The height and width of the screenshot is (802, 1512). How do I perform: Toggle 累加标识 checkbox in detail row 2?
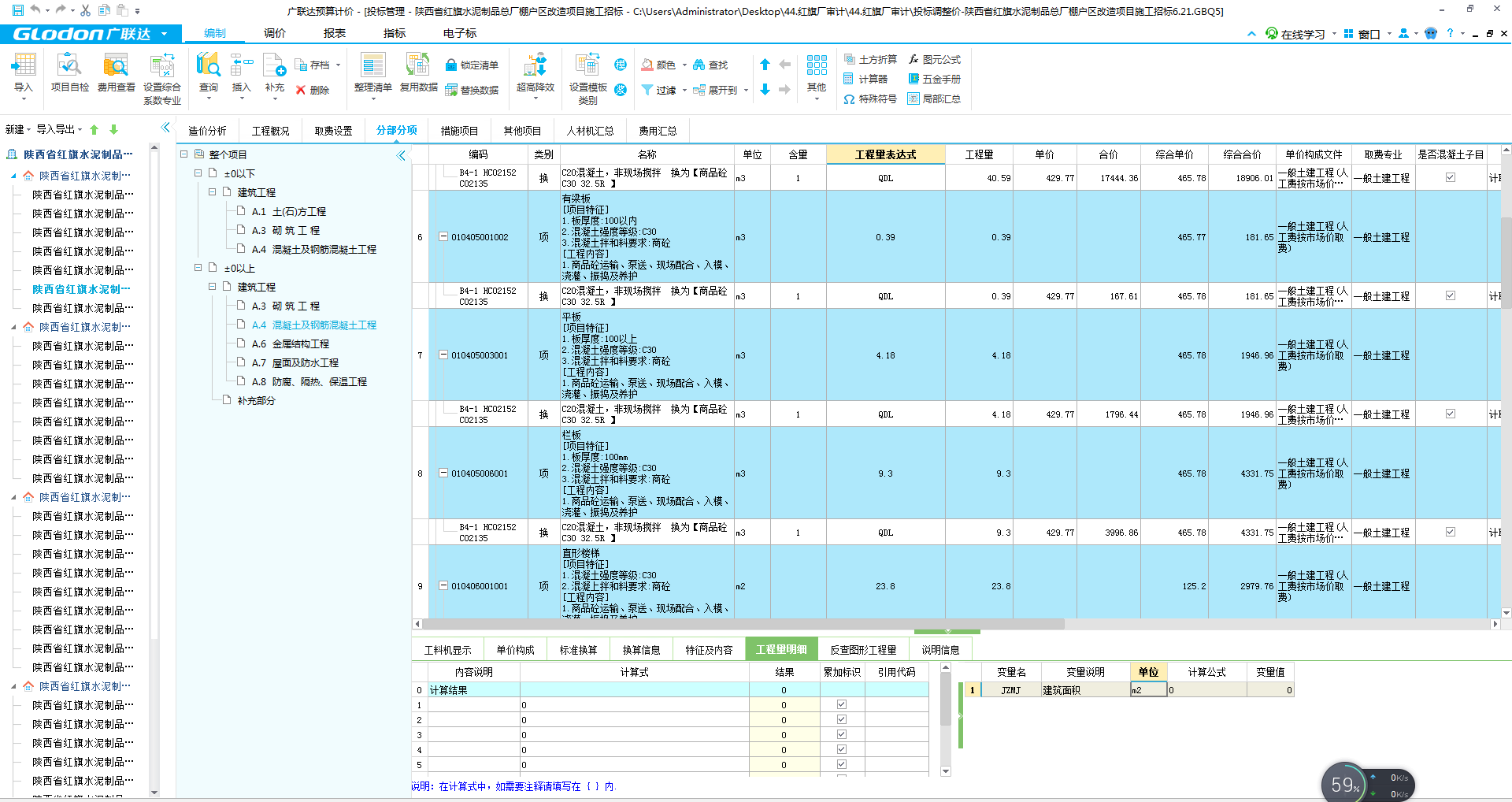(x=842, y=719)
